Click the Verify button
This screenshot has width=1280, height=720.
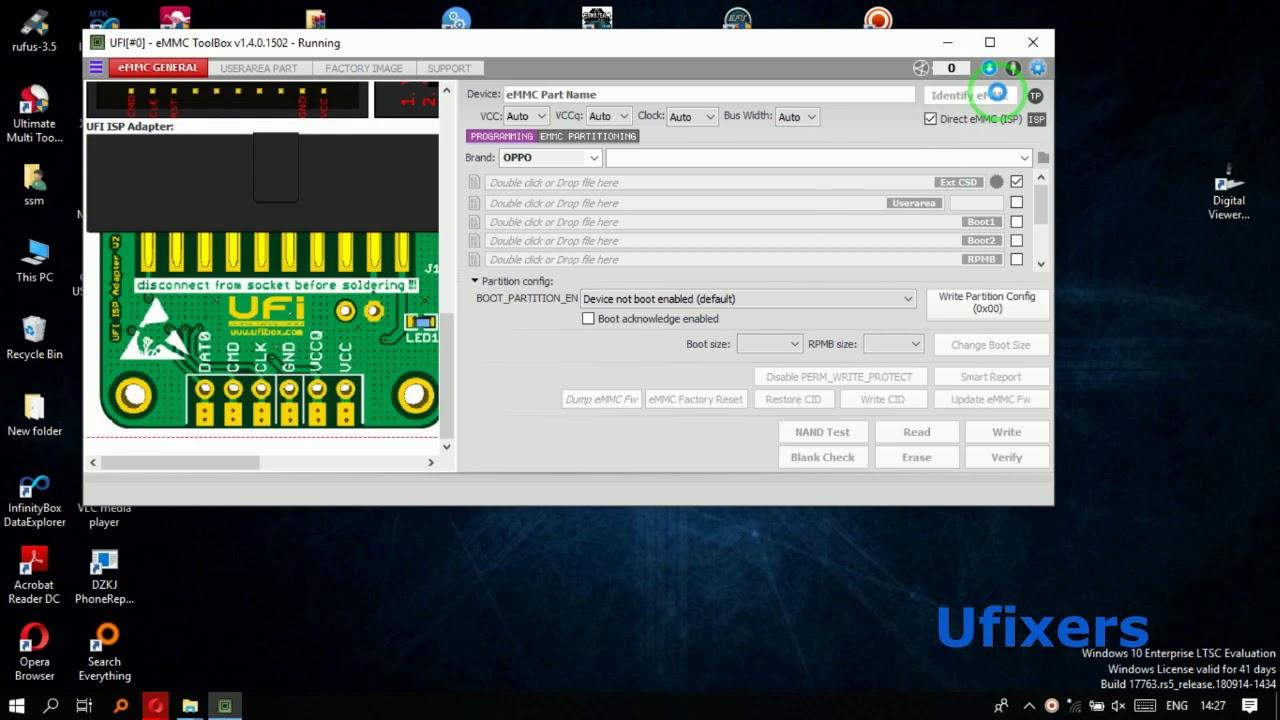click(1006, 457)
